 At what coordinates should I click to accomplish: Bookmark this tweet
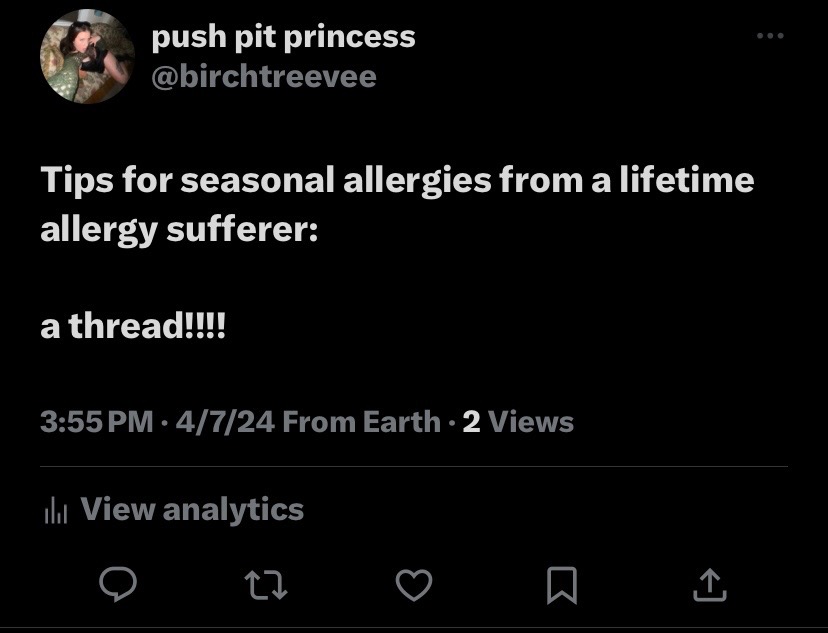(x=562, y=585)
